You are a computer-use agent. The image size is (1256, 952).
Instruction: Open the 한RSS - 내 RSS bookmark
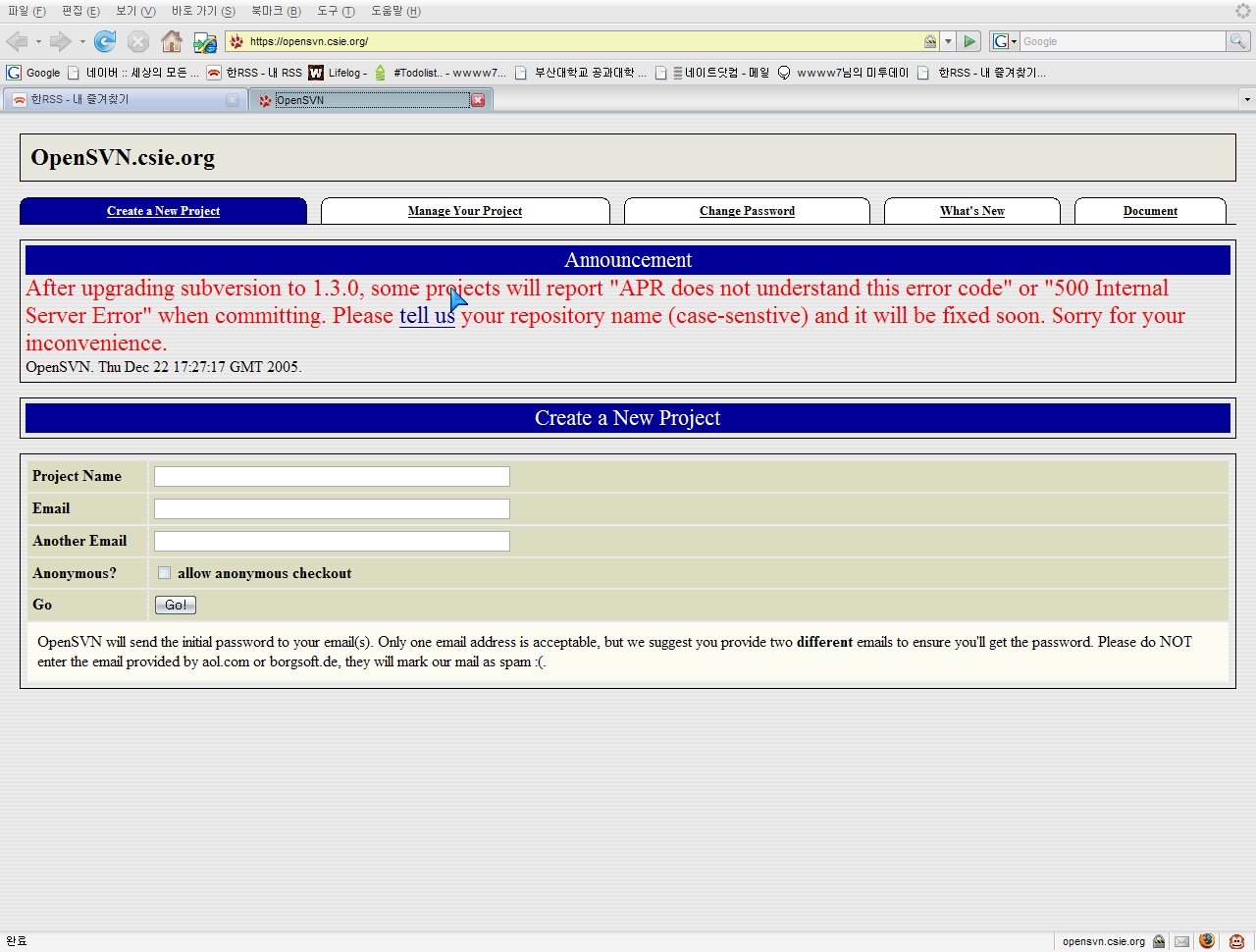click(254, 73)
